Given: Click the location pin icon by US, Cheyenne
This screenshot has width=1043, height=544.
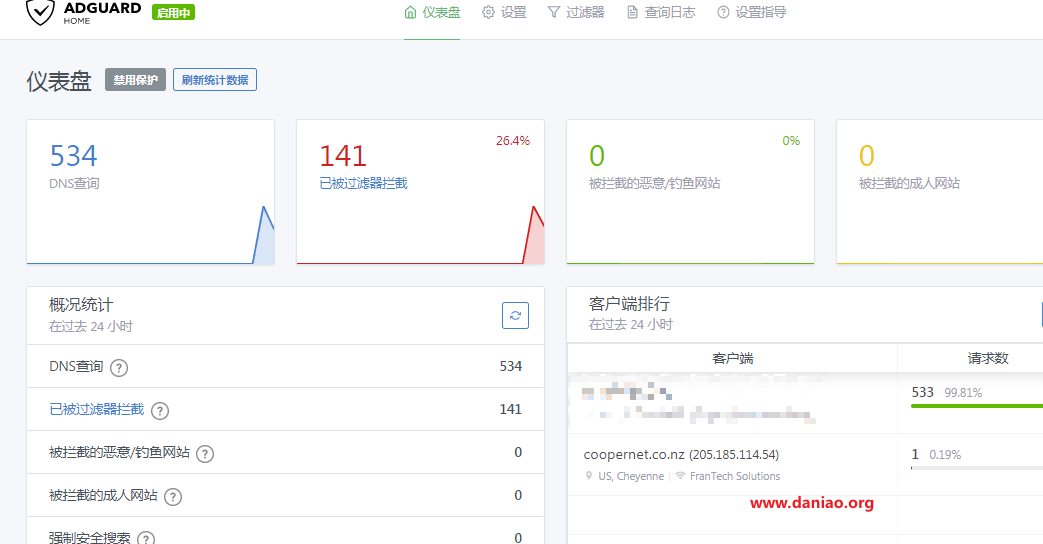Looking at the screenshot, I should pyautogui.click(x=589, y=476).
